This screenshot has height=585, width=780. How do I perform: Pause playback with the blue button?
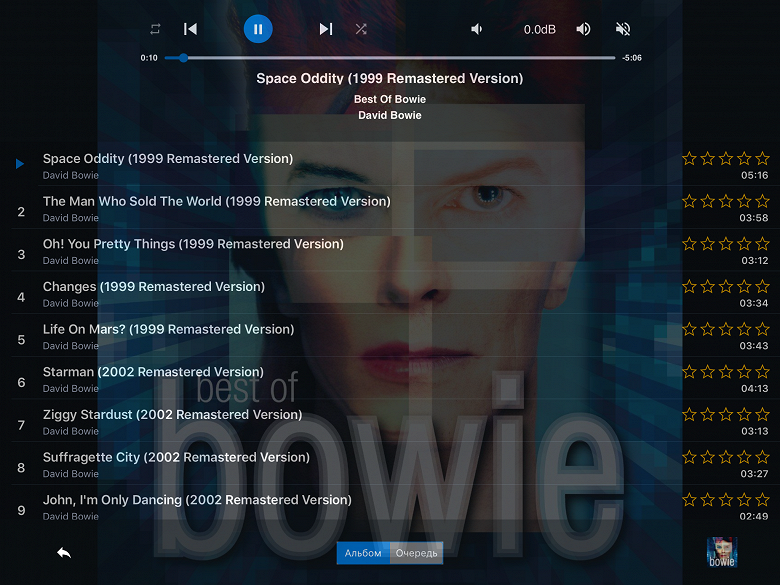pyautogui.click(x=258, y=29)
